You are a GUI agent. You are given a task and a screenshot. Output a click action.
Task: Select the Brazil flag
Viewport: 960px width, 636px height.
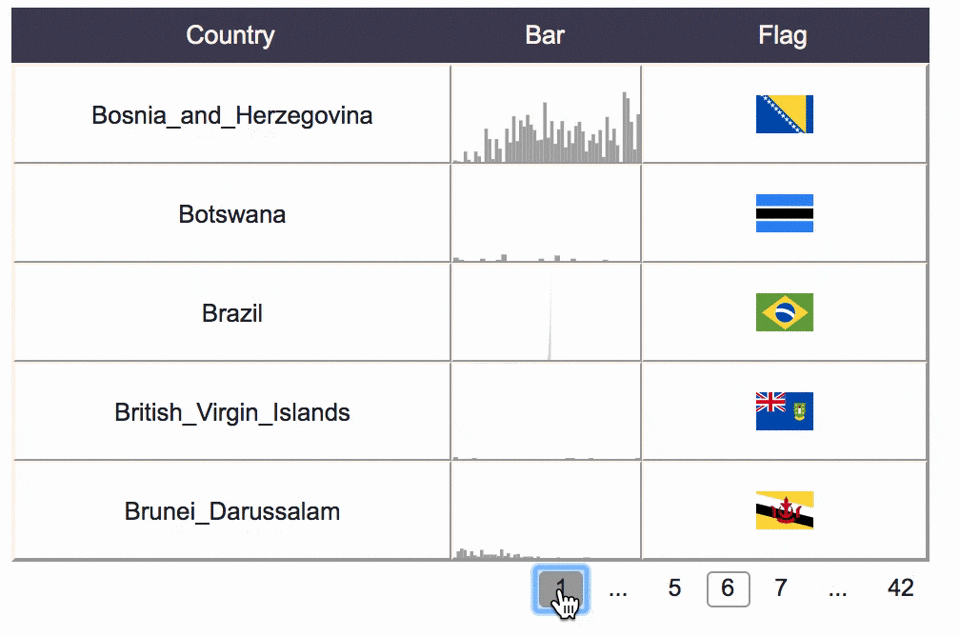click(784, 312)
